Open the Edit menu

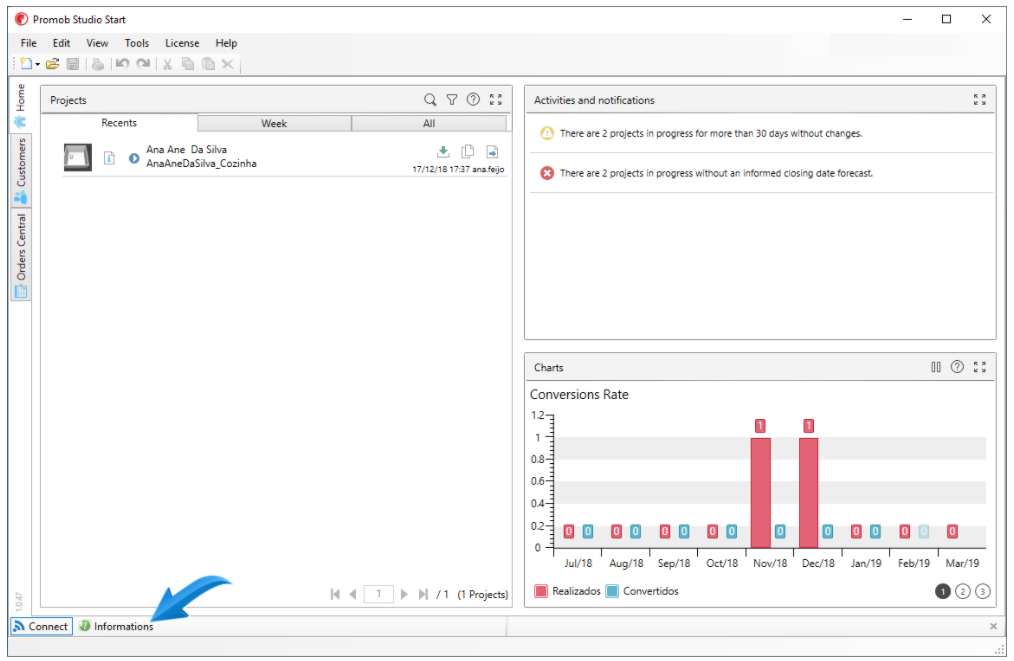point(61,43)
